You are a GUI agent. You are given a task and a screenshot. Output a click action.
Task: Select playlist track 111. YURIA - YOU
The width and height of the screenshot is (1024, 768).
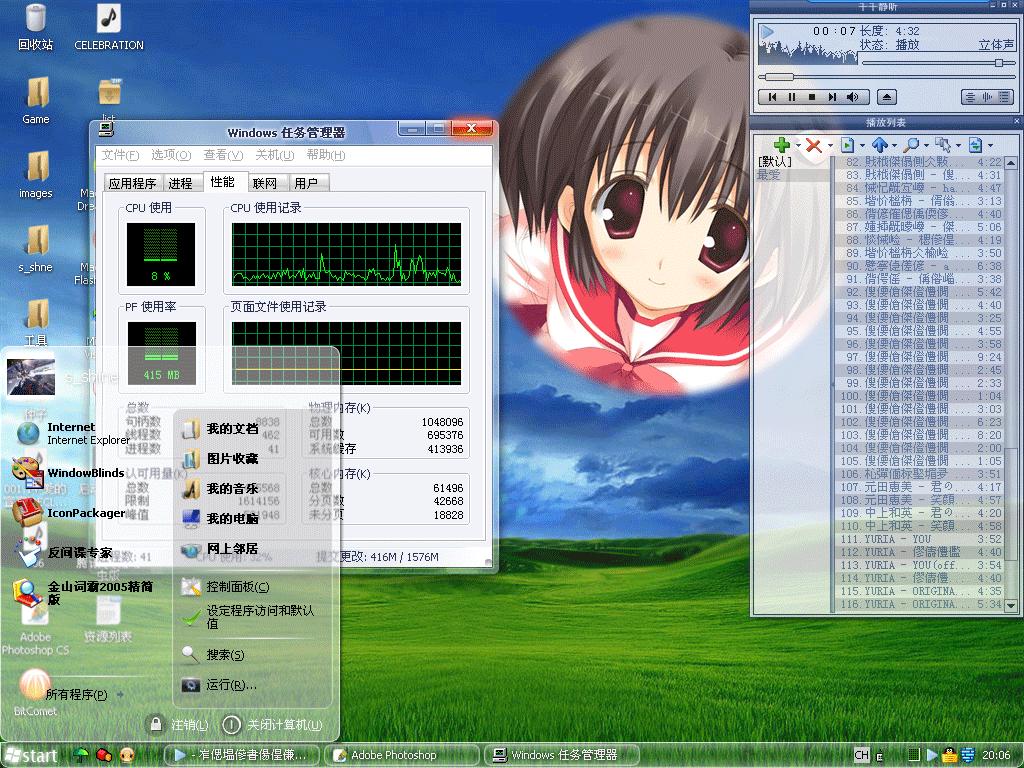point(921,539)
